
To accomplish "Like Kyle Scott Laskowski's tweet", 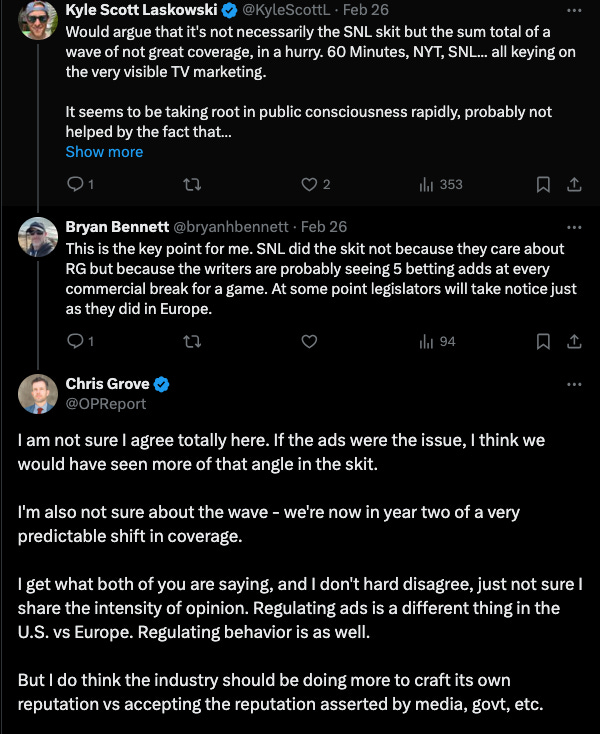I will pyautogui.click(x=316, y=184).
